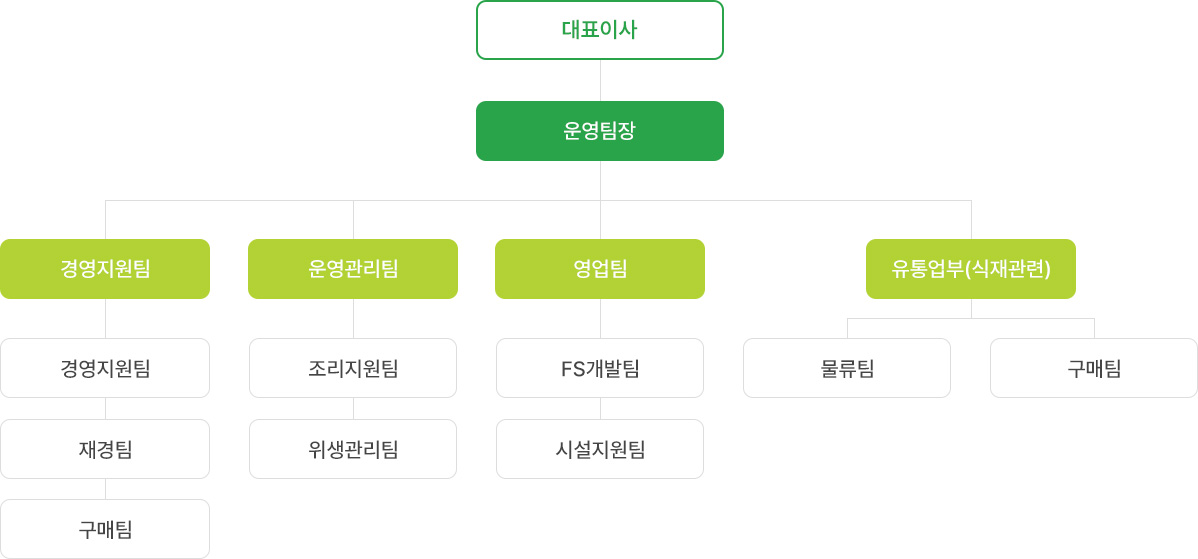Click the 물류팀 team box
This screenshot has width=1198, height=559.
847,368
